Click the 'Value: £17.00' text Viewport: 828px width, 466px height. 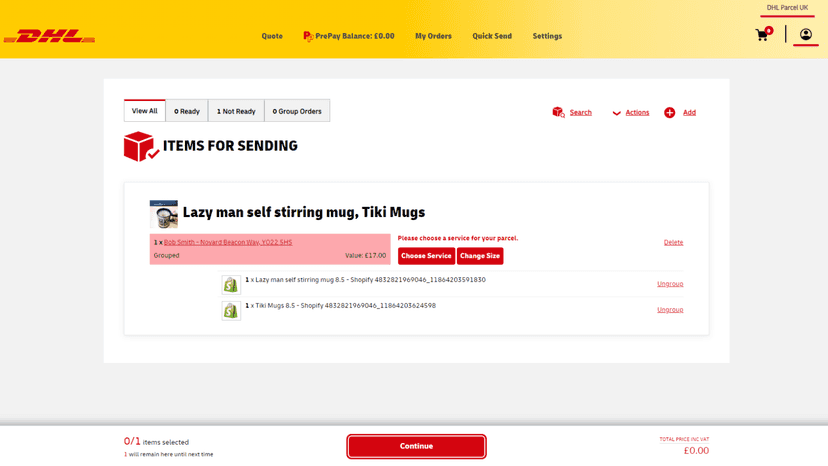pos(365,256)
